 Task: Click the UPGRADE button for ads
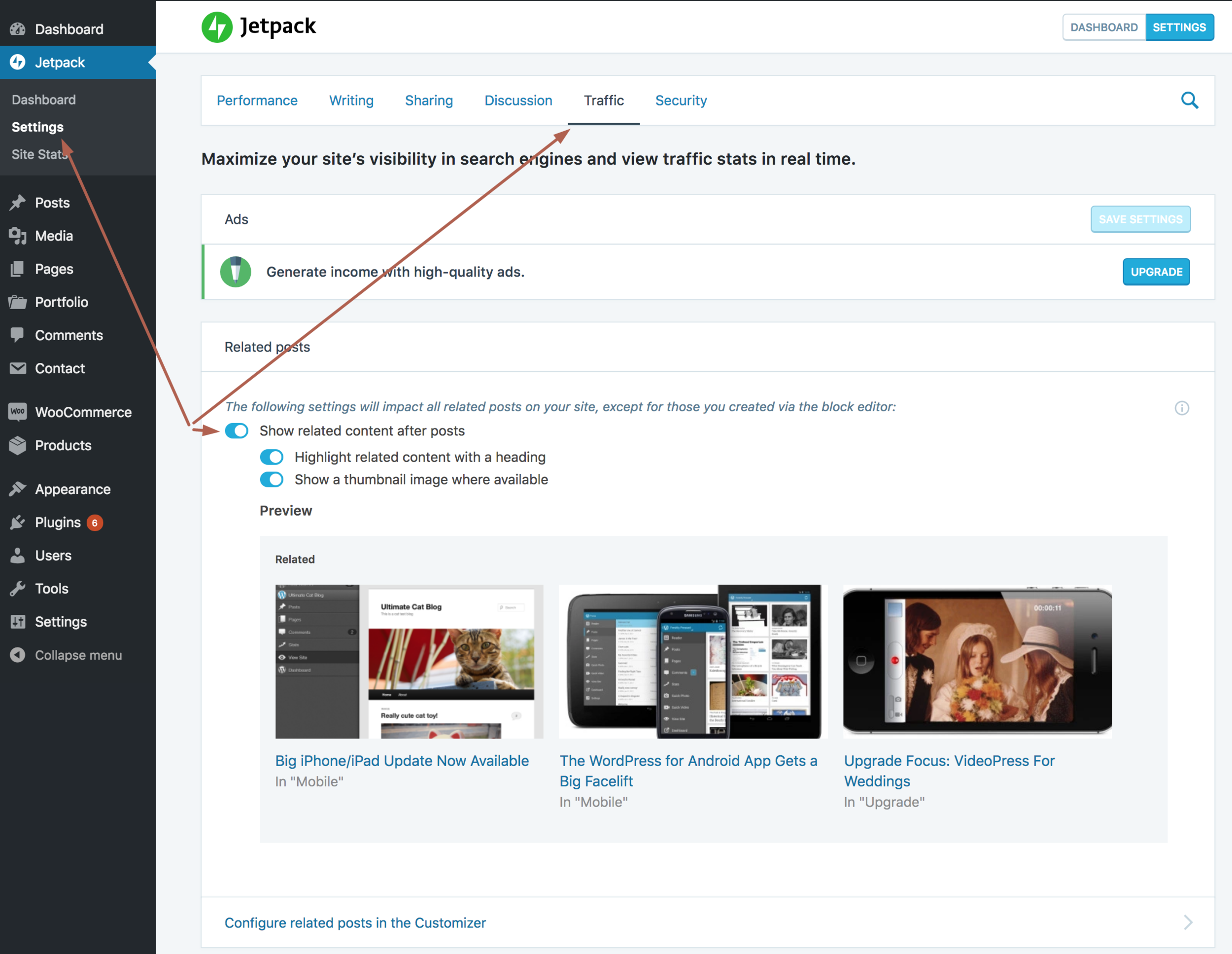[1156, 272]
